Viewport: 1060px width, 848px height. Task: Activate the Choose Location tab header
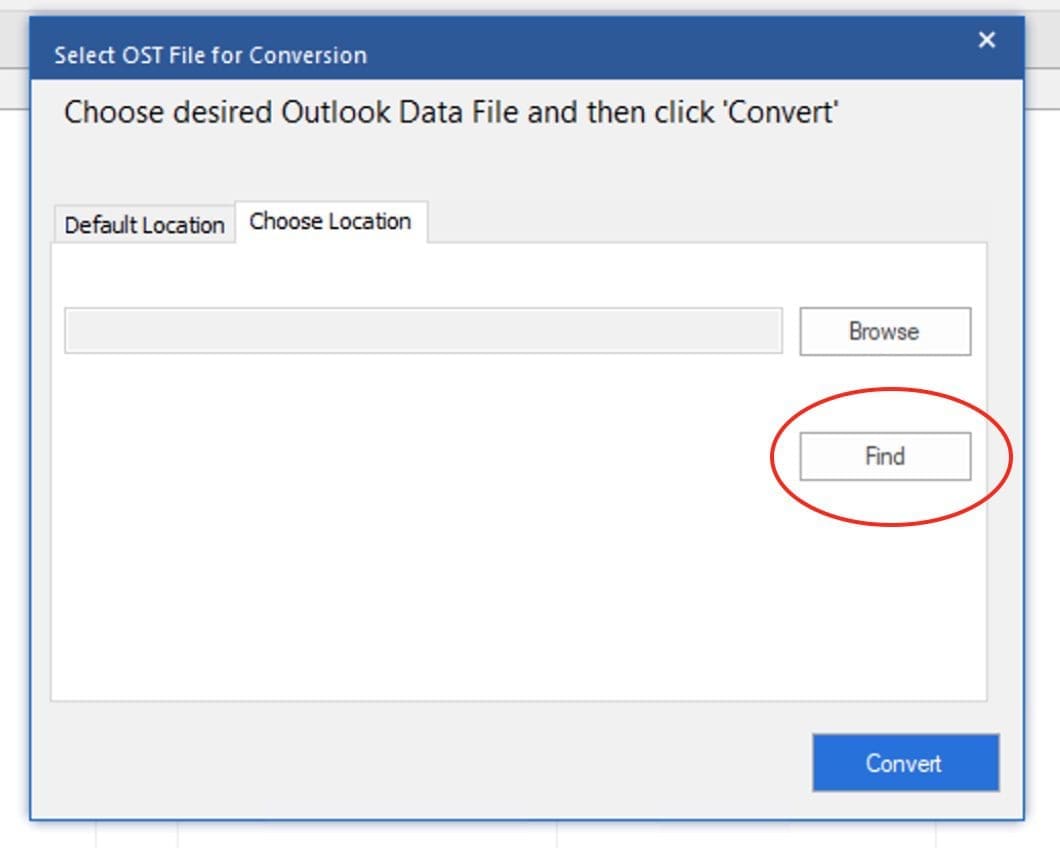[330, 222]
